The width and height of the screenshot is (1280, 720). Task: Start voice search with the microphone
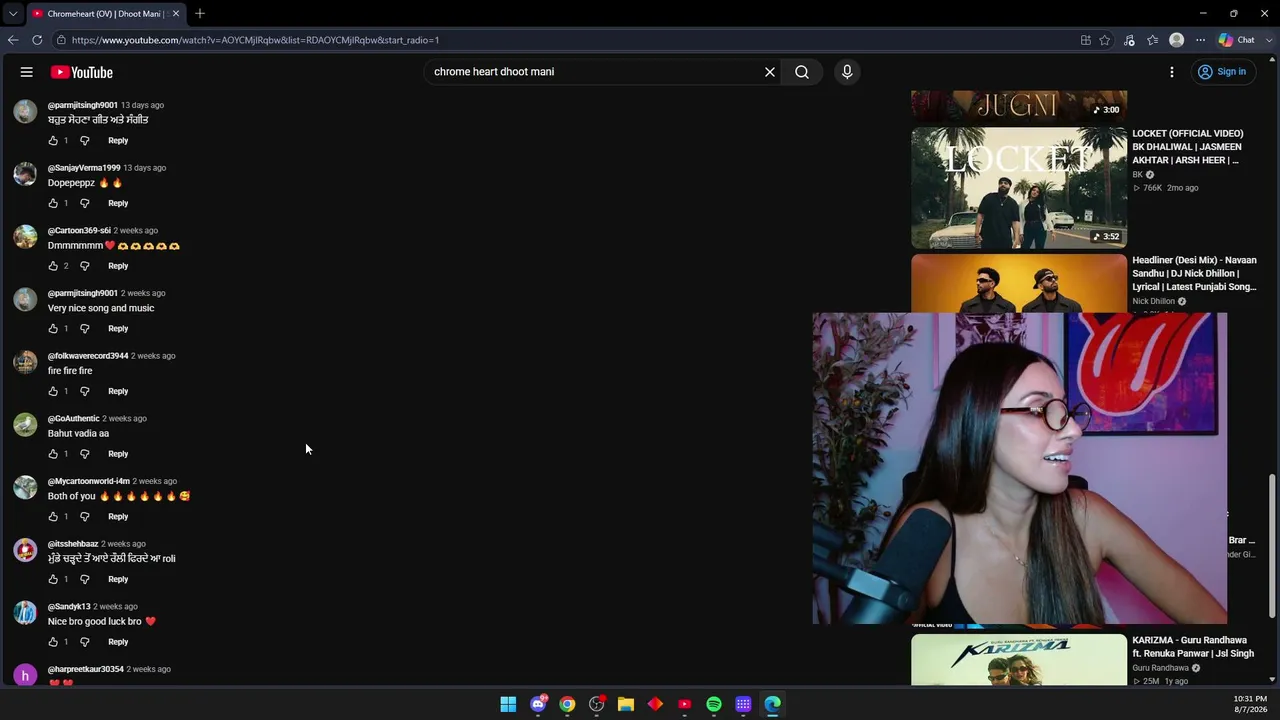(847, 72)
